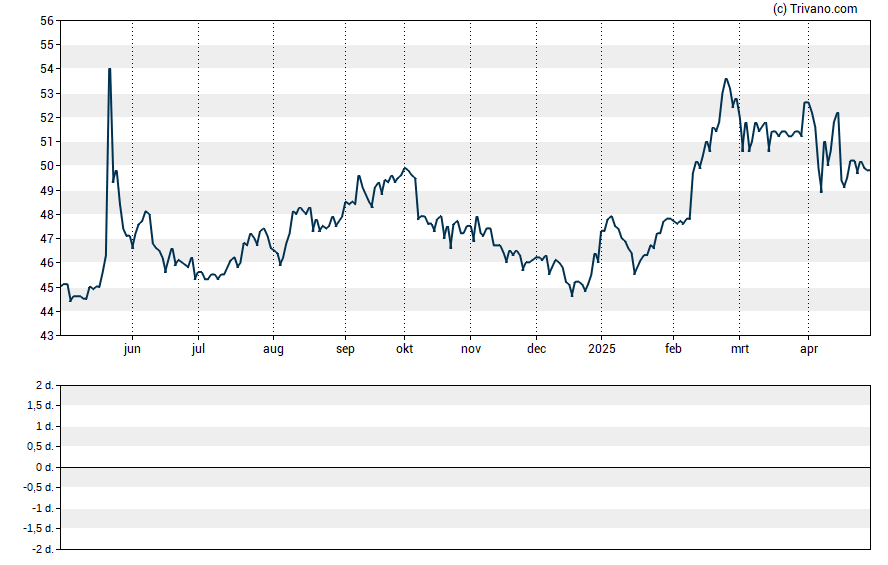The width and height of the screenshot is (888, 565).
Task: Click the '48' price axis value
Action: 47,215
